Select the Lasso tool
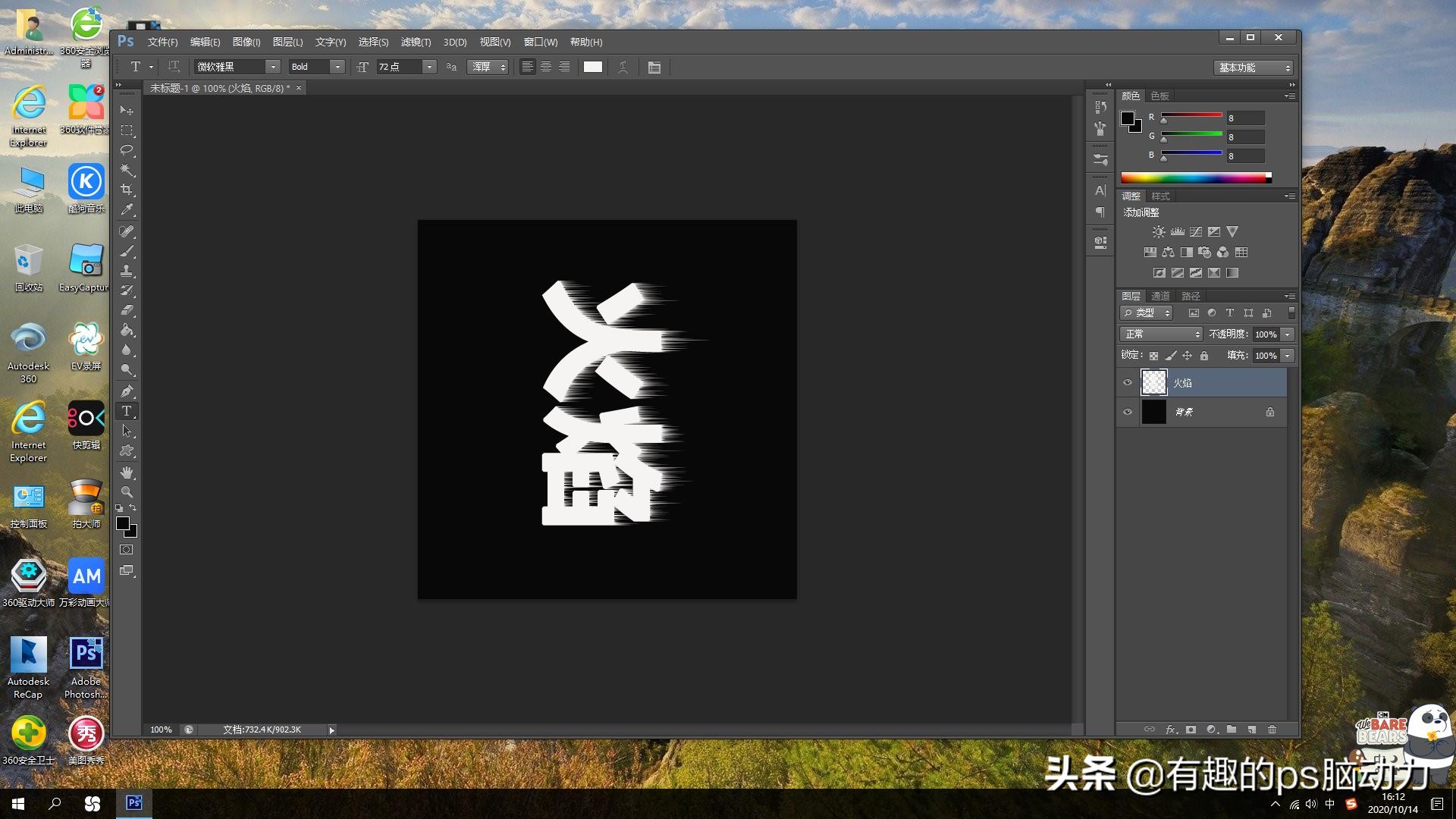The image size is (1456, 819). (x=127, y=150)
